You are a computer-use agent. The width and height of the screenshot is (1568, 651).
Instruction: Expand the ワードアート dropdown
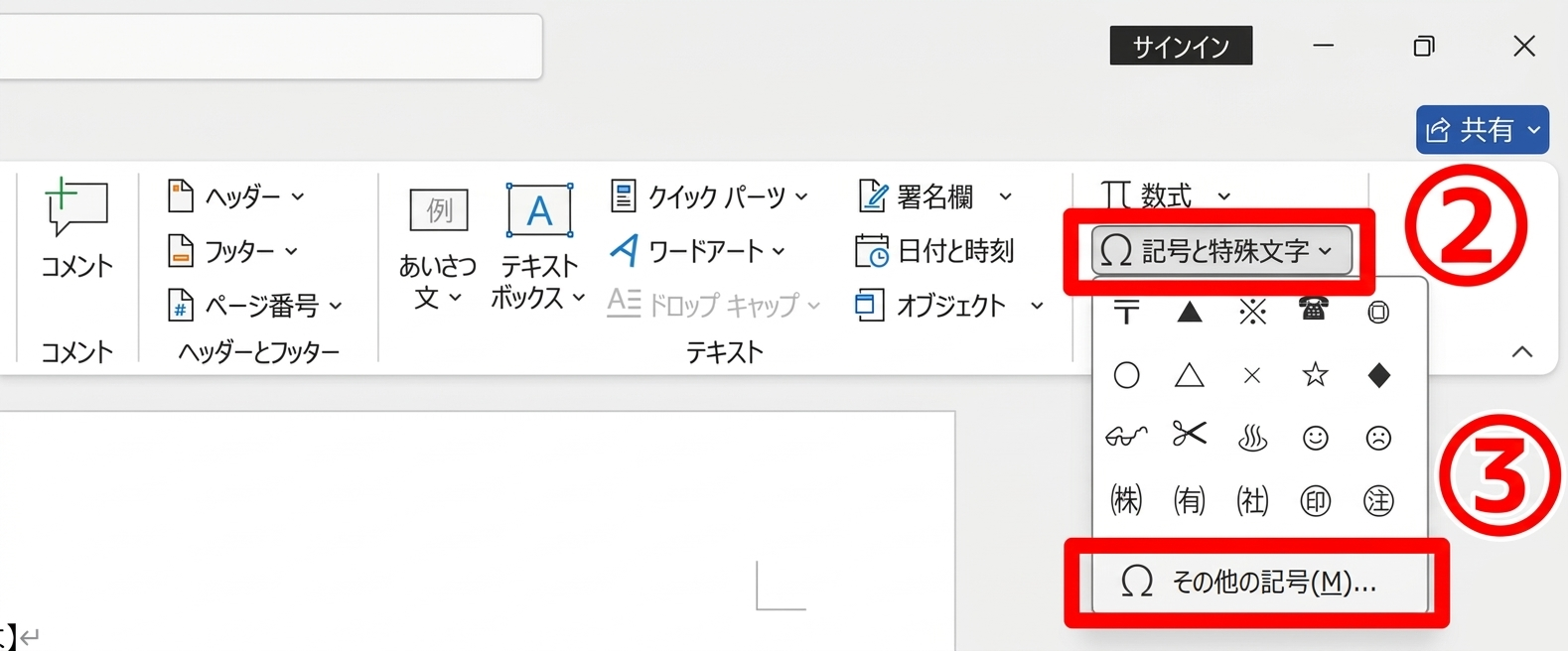(697, 251)
